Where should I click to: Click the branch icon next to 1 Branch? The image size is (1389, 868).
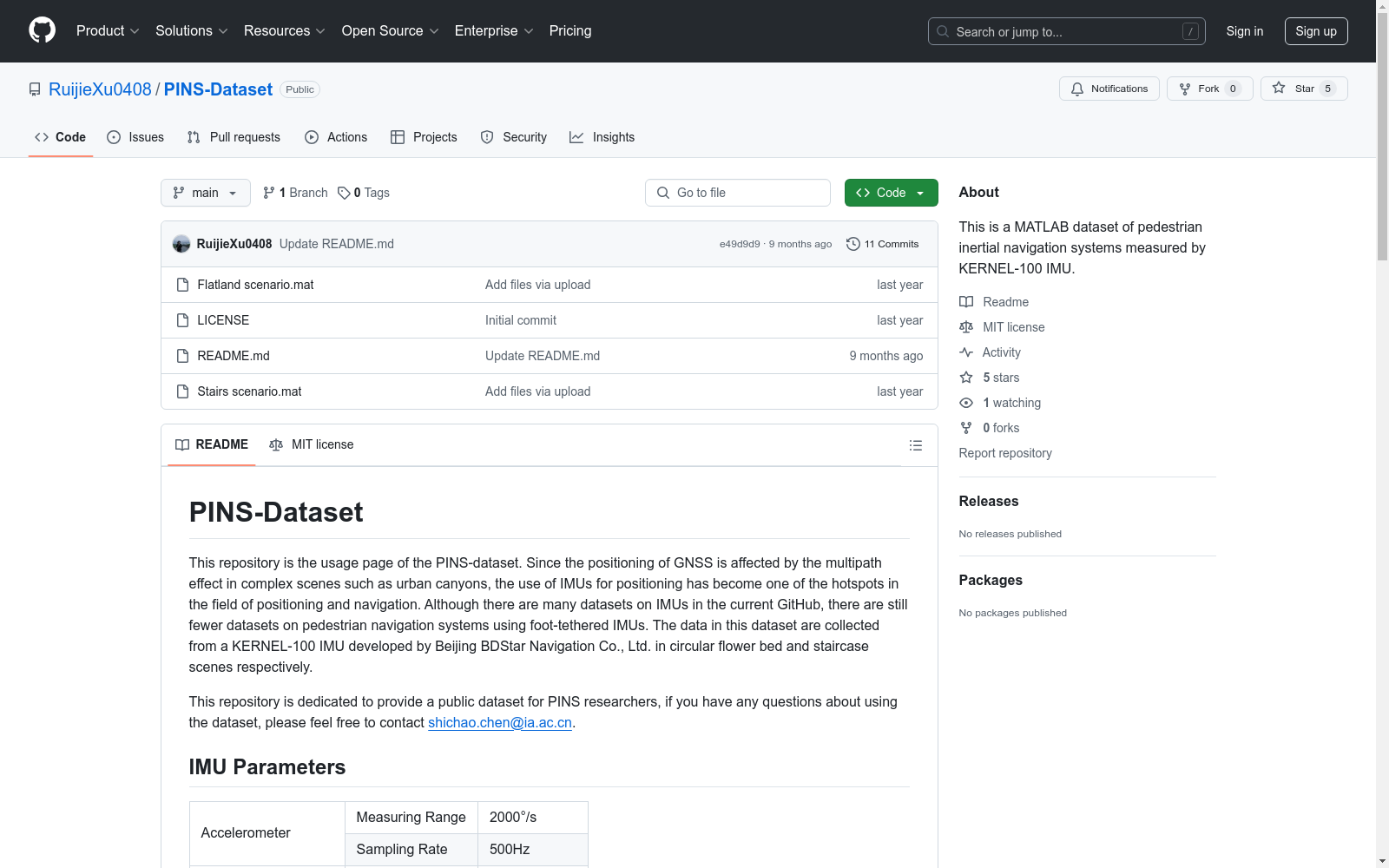(269, 193)
